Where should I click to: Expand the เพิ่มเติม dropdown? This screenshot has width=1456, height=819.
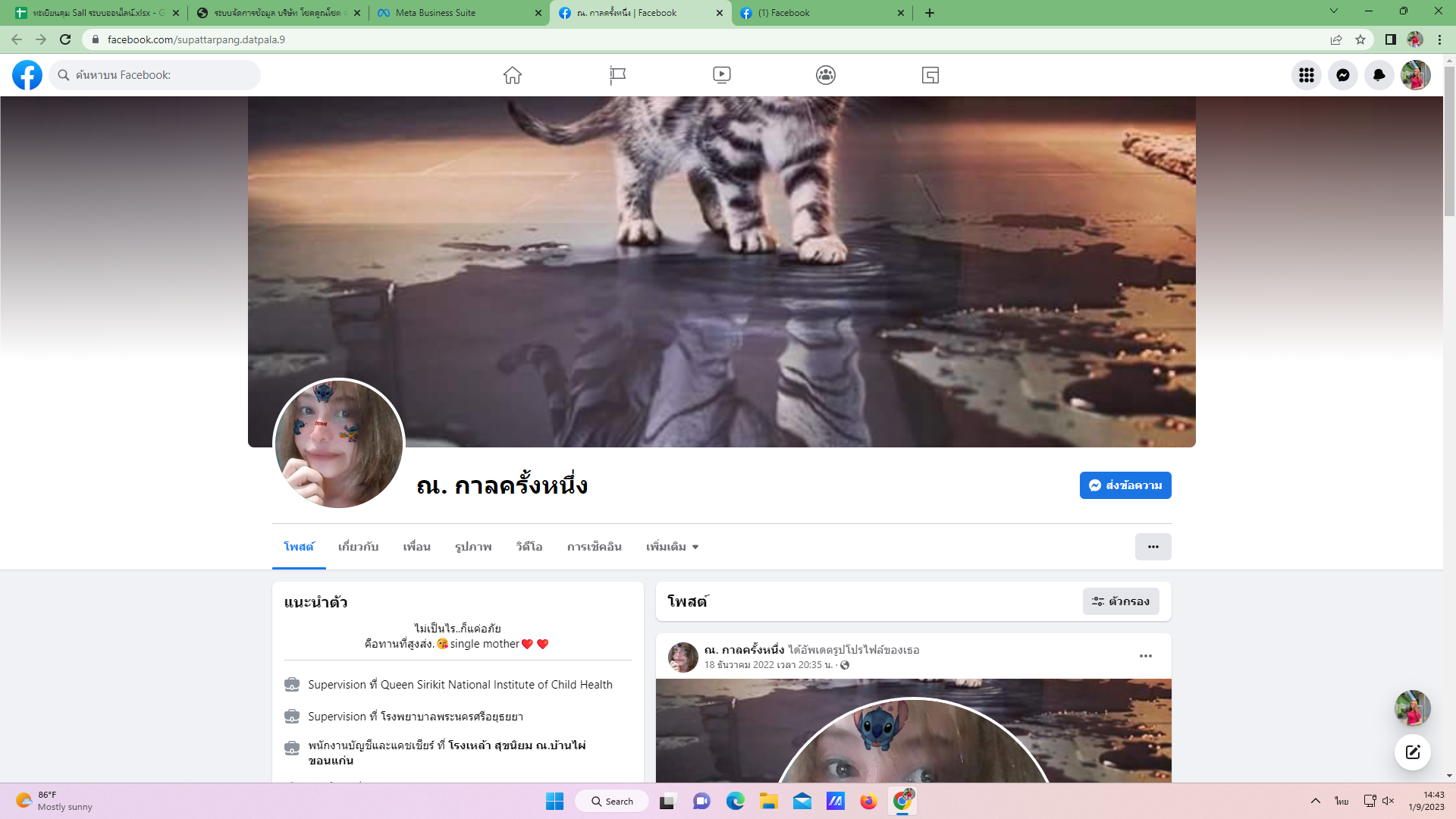672,547
